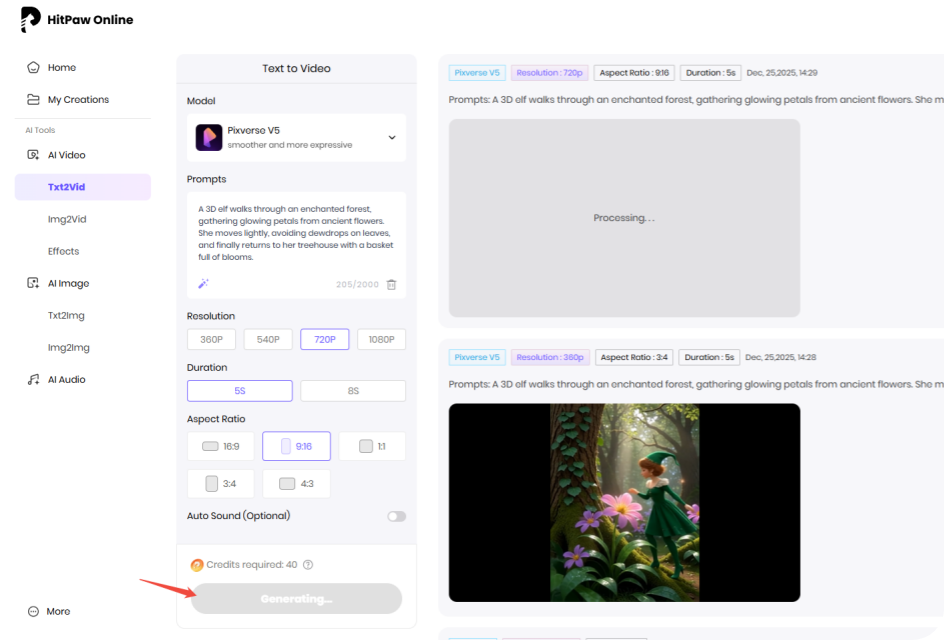The width and height of the screenshot is (944, 640).
Task: Open the Pixverse V5 model dropdown
Action: 296,137
